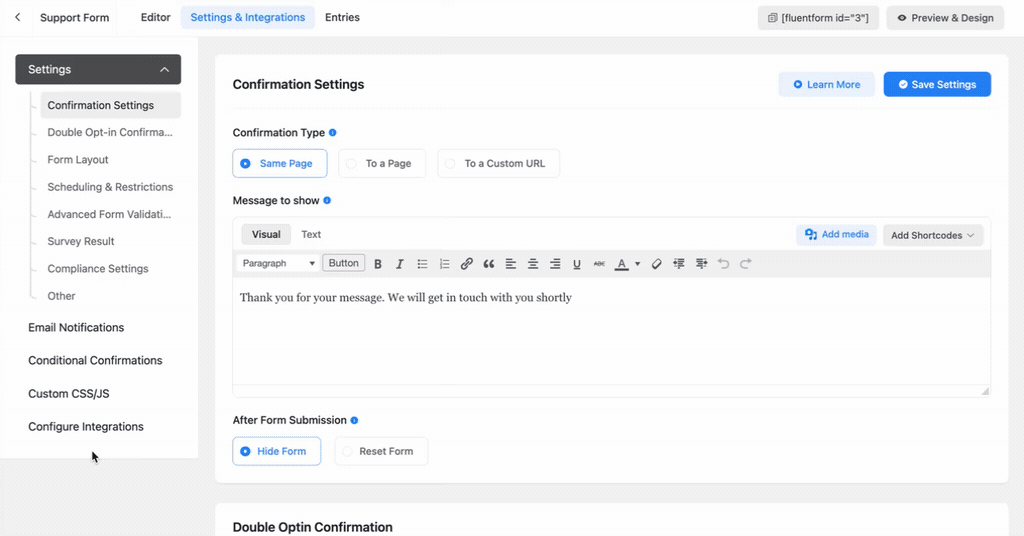
Task: Open Compliance Settings
Action: pyautogui.click(x=97, y=269)
